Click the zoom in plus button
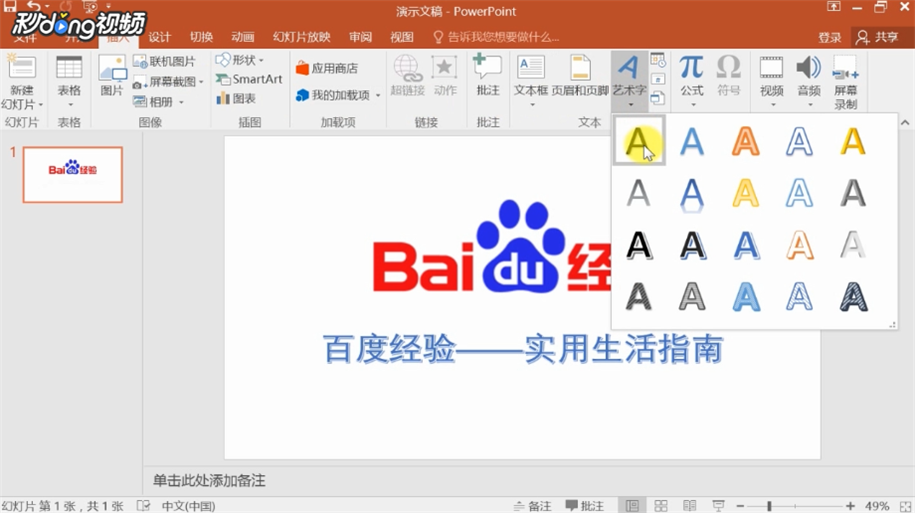Screen dimensions: 915x513 pyautogui.click(x=850, y=506)
